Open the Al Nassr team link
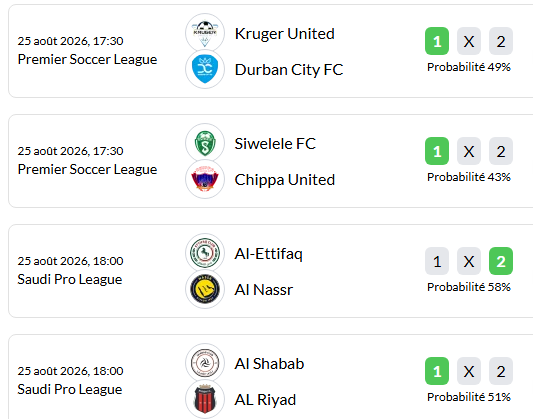The width and height of the screenshot is (533, 419). click(263, 290)
